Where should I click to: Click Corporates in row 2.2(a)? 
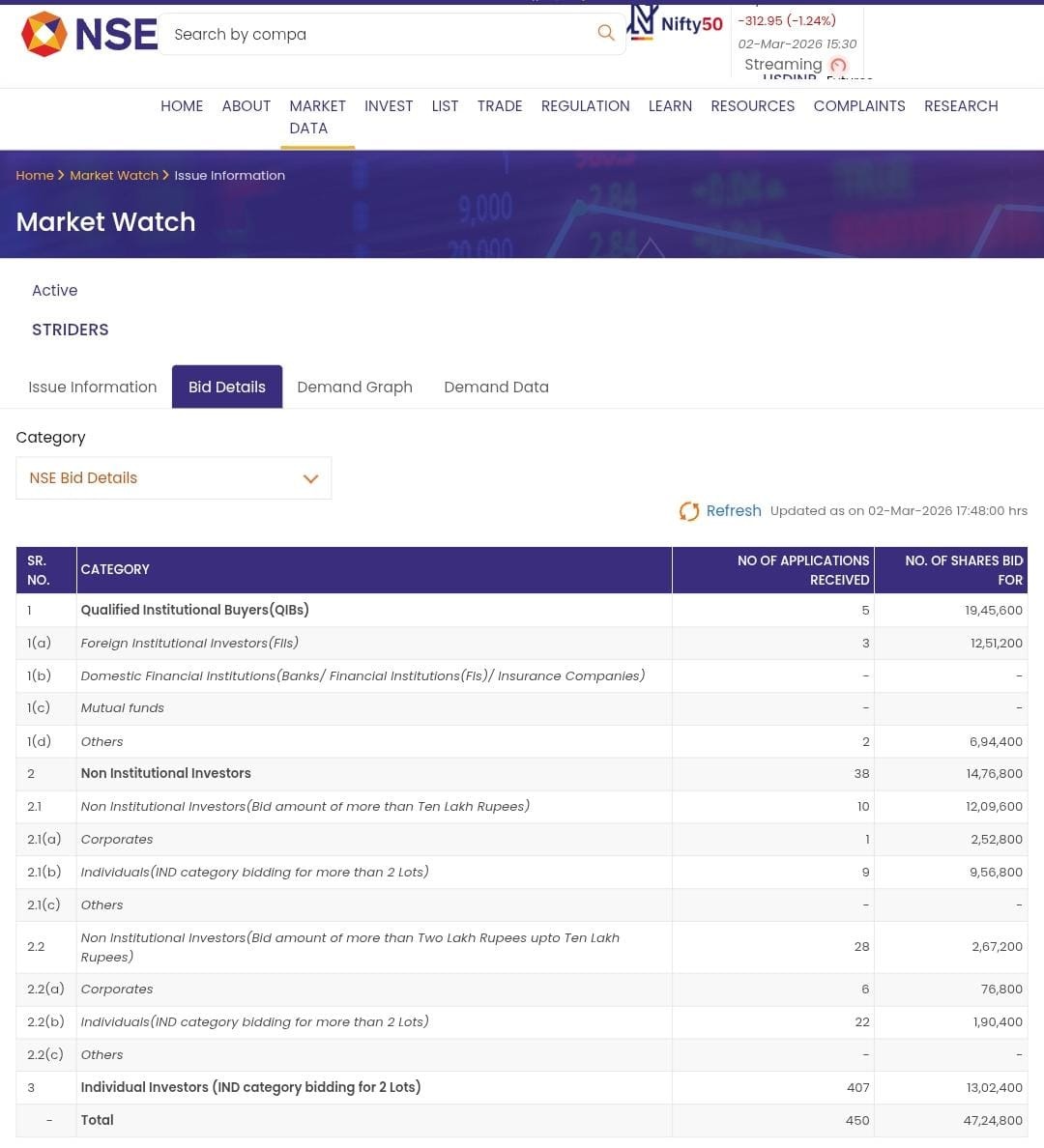(117, 990)
